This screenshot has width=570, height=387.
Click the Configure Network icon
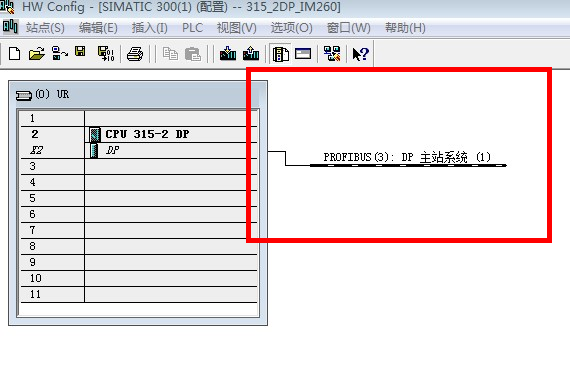pyautogui.click(x=332, y=54)
